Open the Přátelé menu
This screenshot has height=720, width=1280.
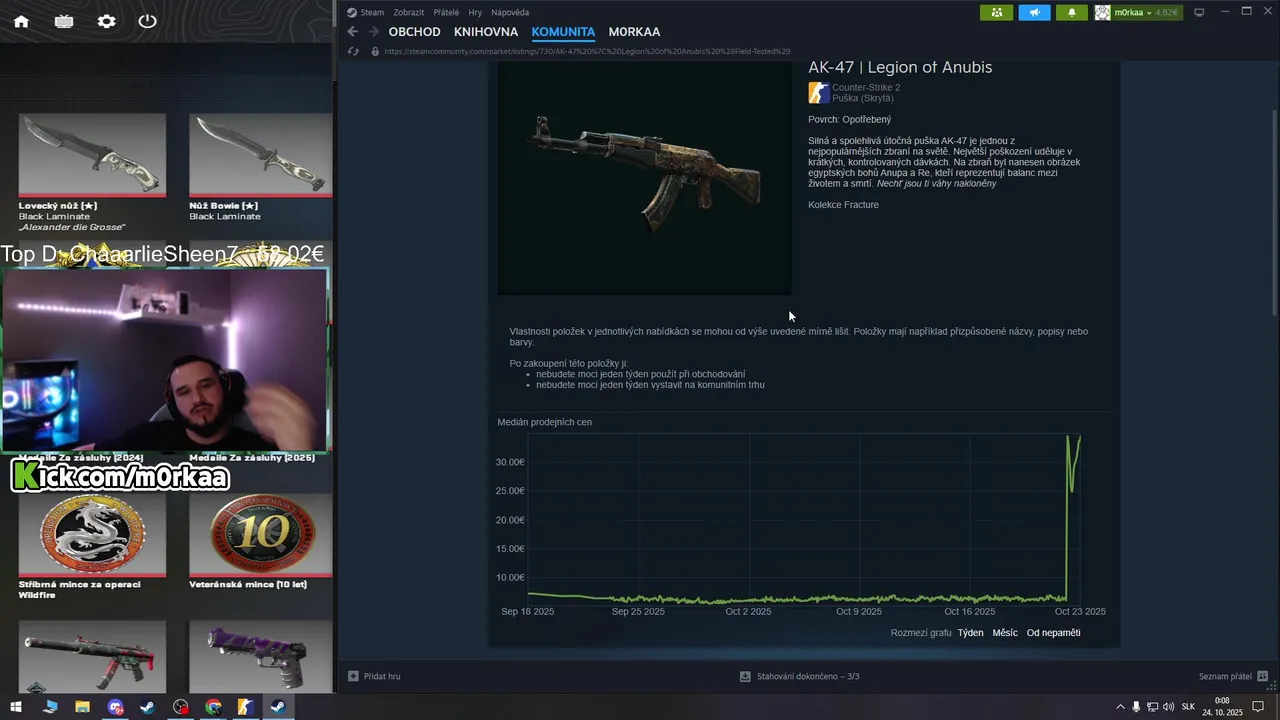click(446, 12)
